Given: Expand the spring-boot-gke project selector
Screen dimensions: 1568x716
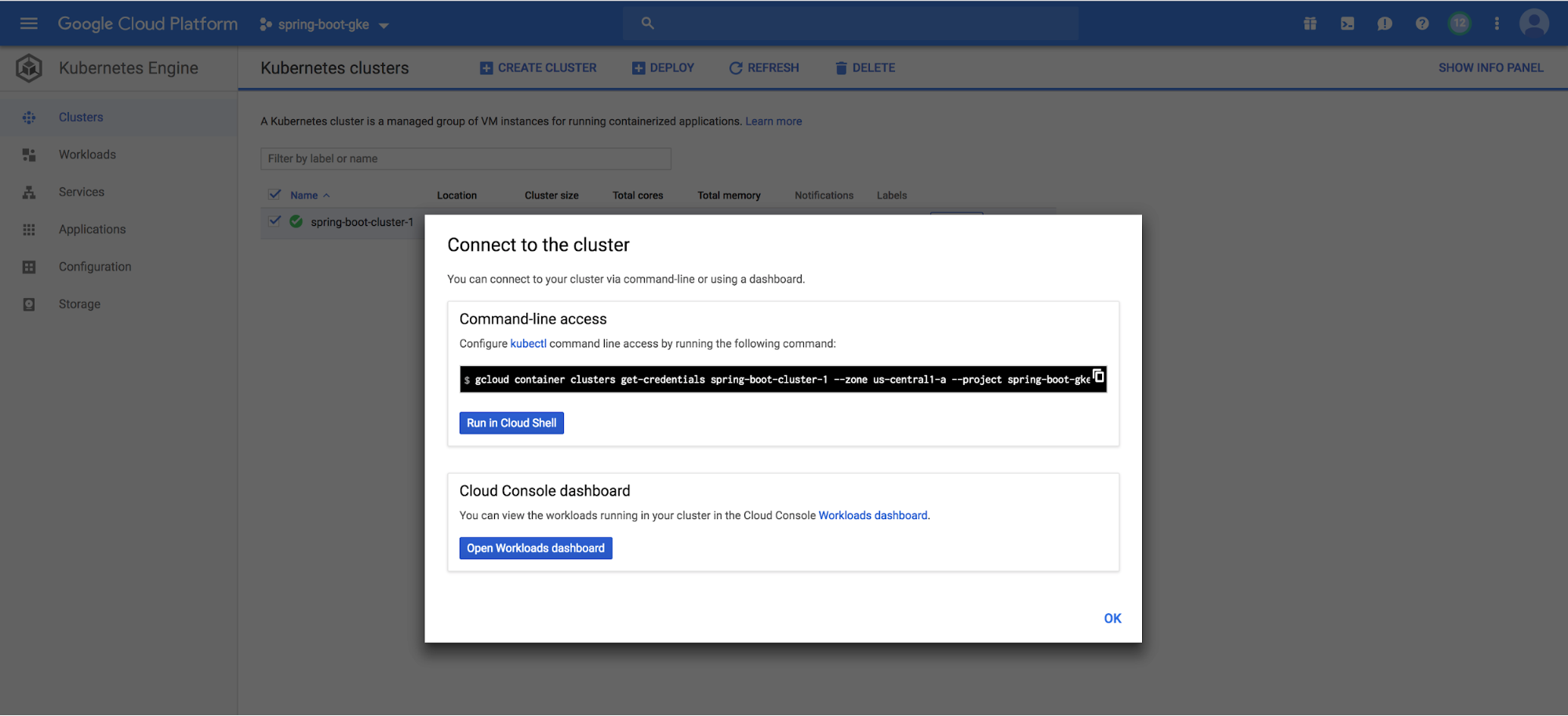Looking at the screenshot, I should point(325,24).
